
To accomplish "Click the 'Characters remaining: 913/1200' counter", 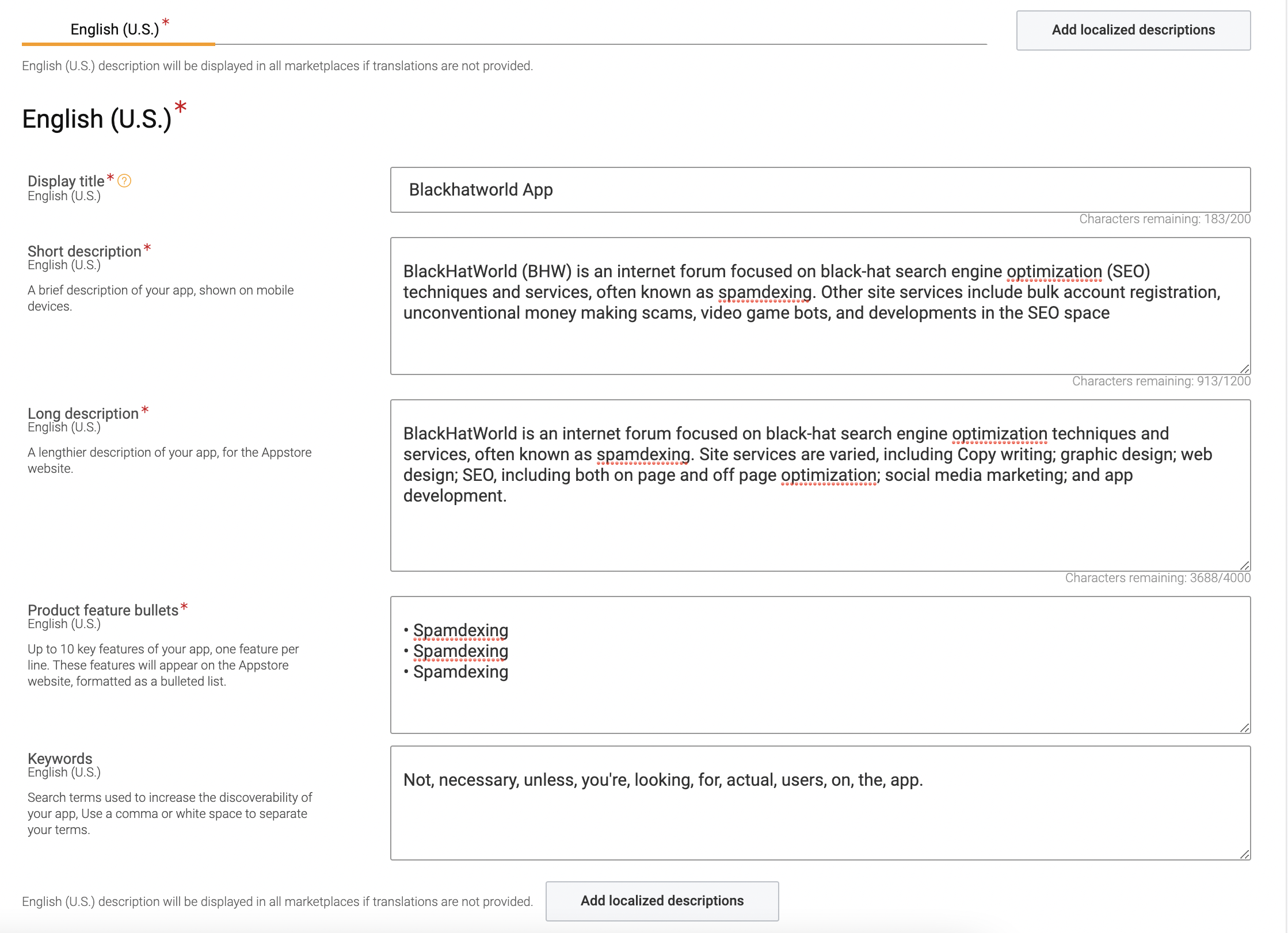I will (x=1161, y=381).
